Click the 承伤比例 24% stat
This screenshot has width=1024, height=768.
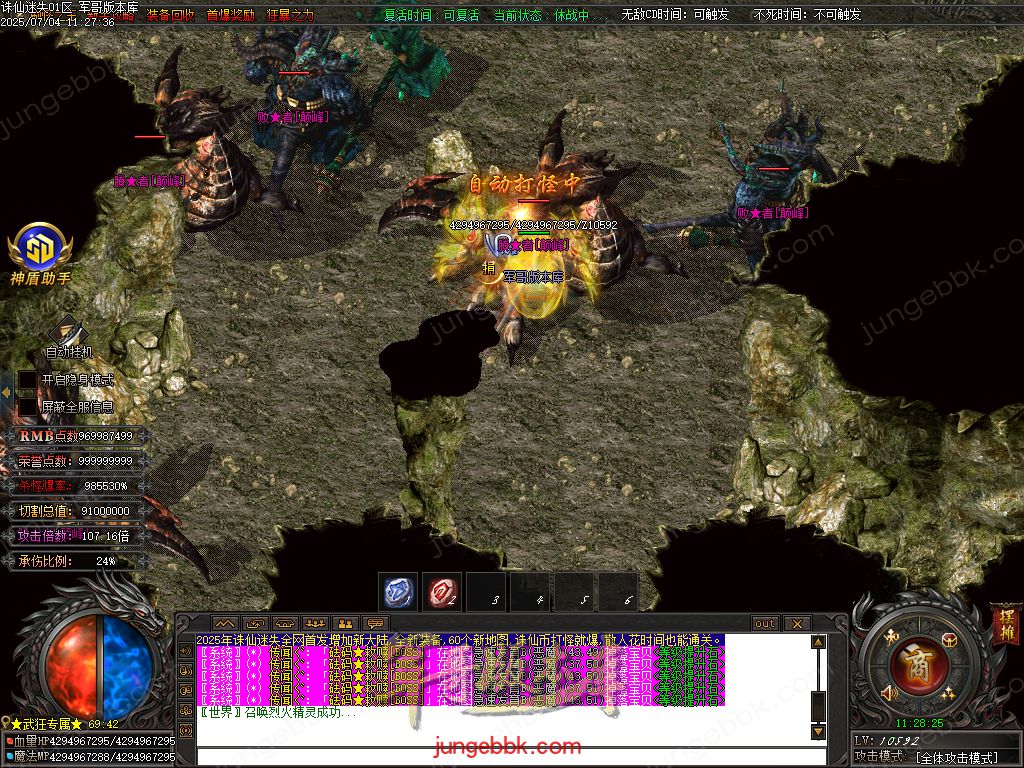pos(75,561)
